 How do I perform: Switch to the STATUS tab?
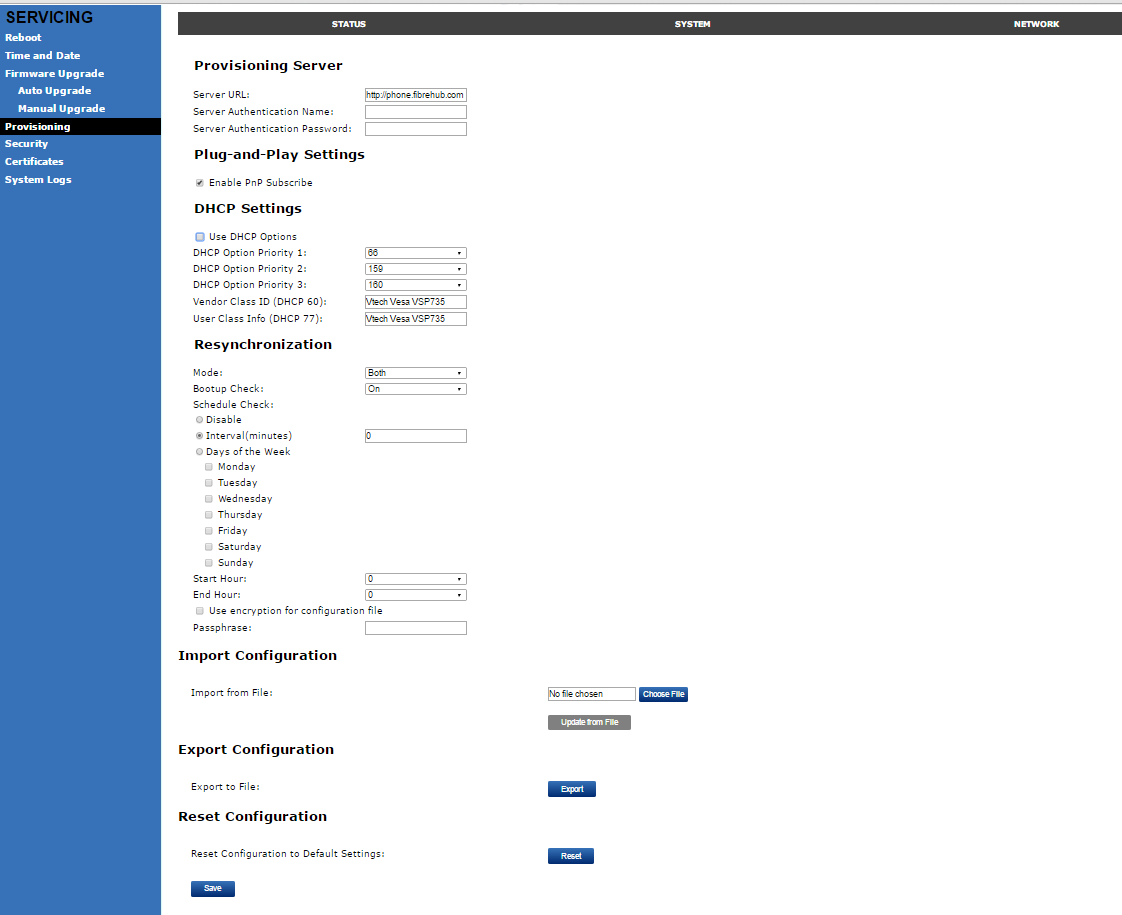pos(348,24)
